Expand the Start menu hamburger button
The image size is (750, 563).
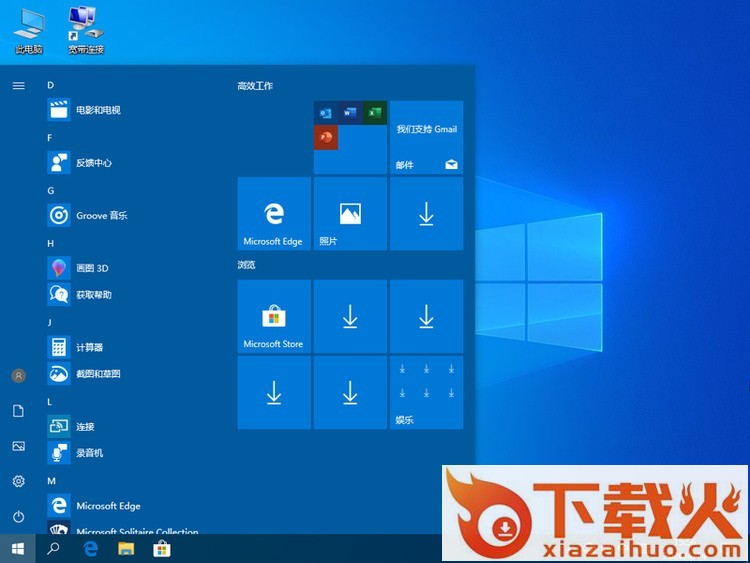[x=18, y=86]
